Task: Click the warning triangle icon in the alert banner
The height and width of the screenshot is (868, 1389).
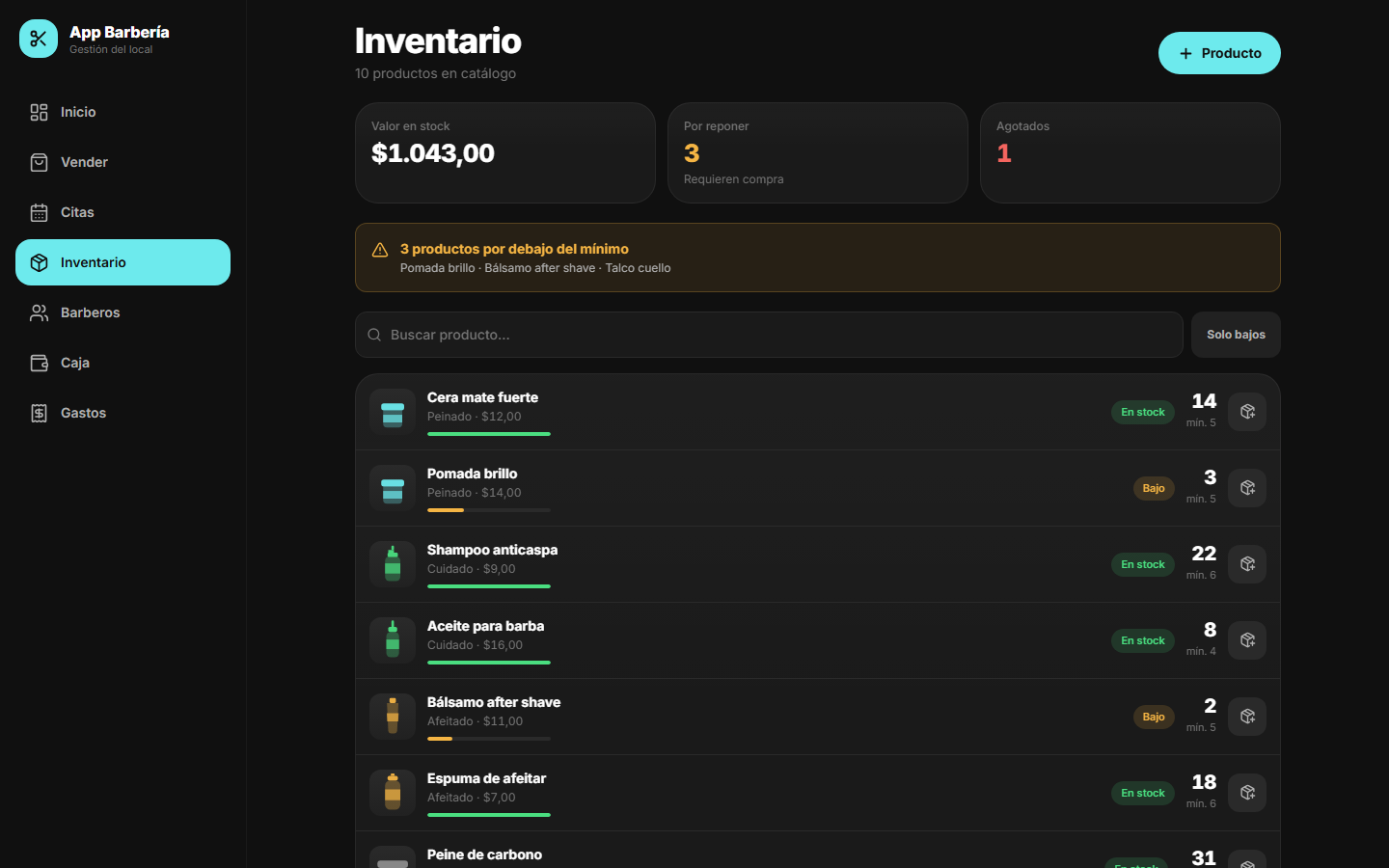Action: click(x=380, y=250)
